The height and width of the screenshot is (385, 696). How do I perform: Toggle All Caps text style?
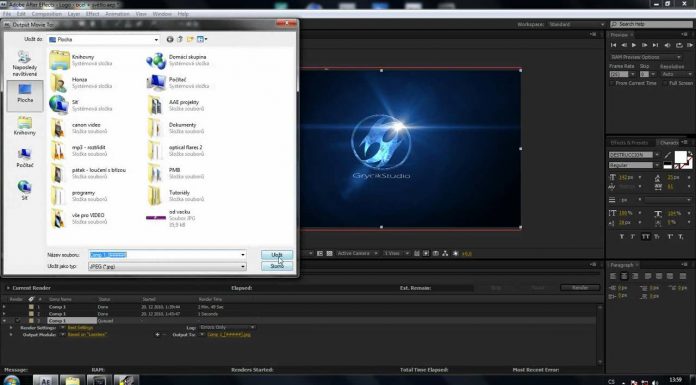click(645, 237)
